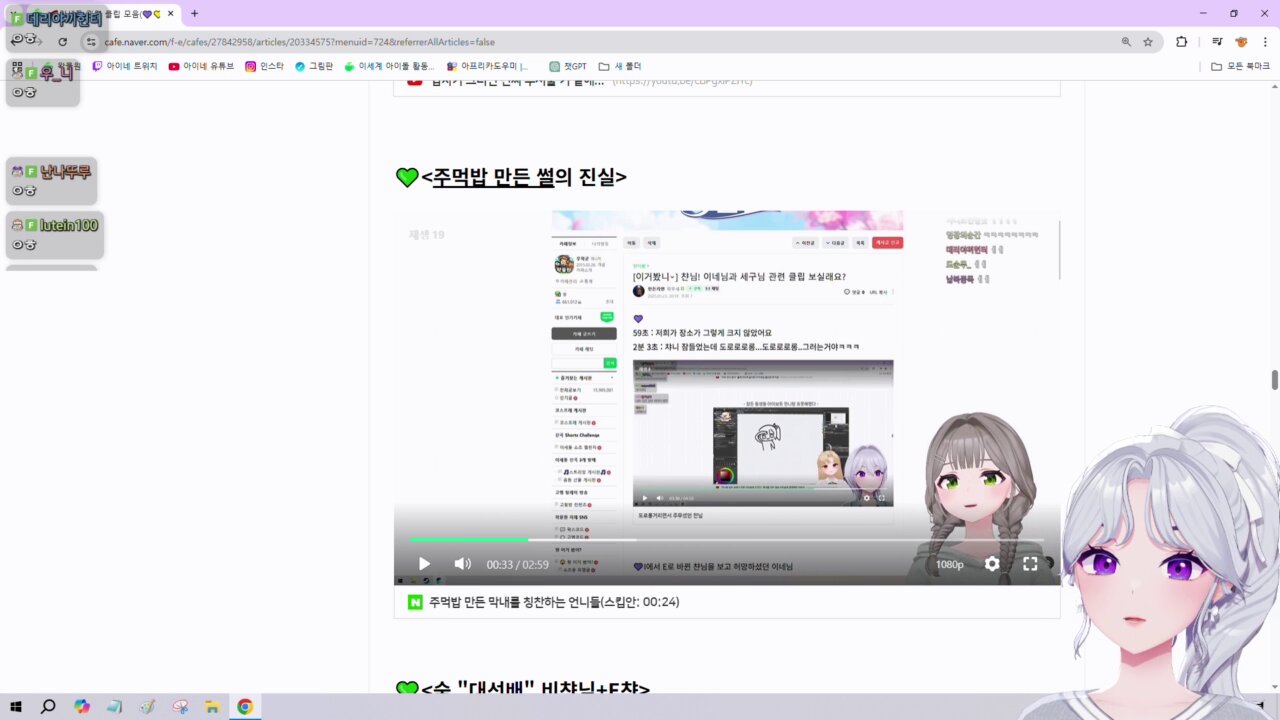The width and height of the screenshot is (1280, 720).
Task: Open the 주먹밥 만든 막내를 칭찬하는 언니들 link
Action: coord(554,602)
